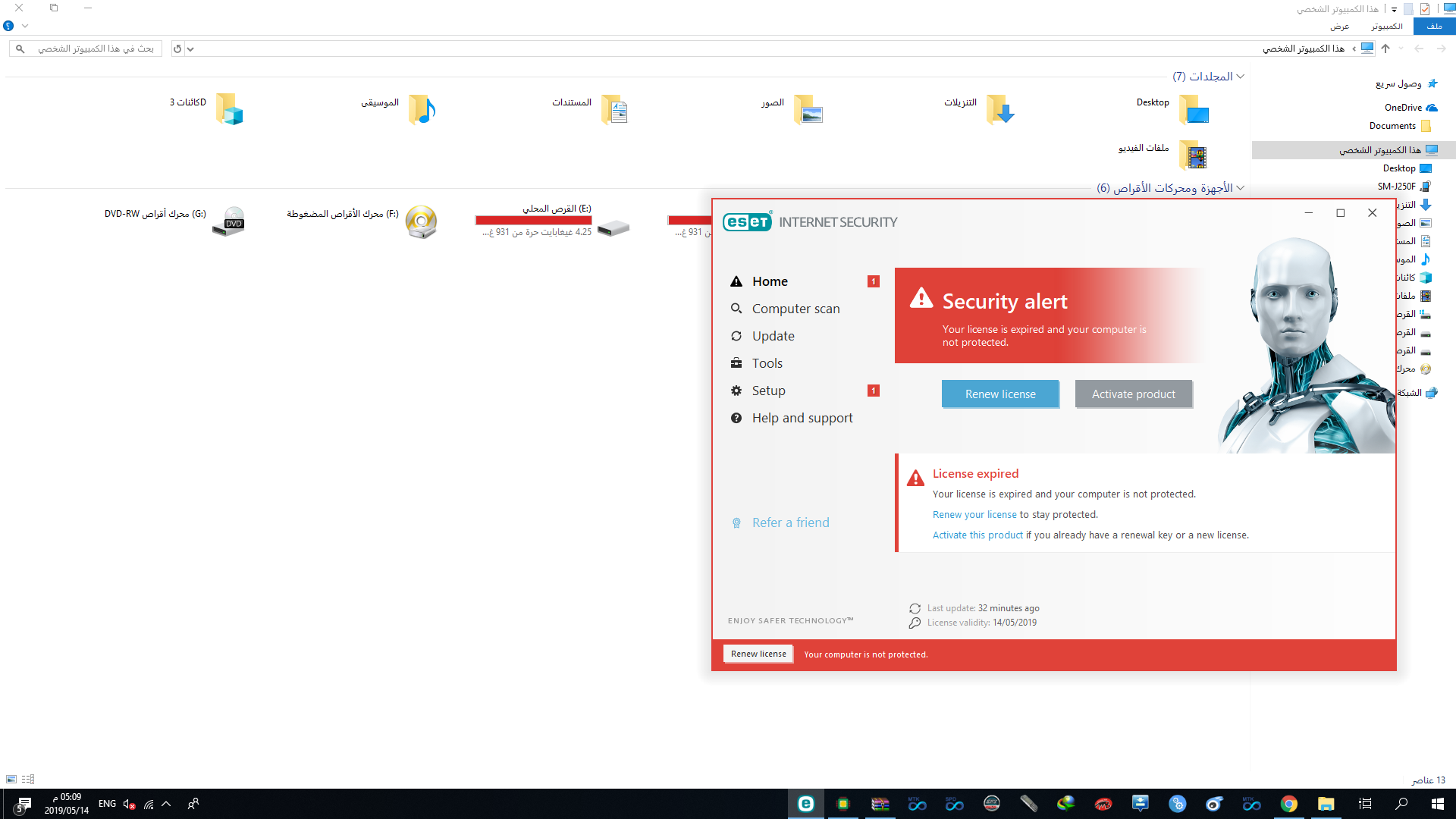Open Setup in ESET sidebar

(x=768, y=391)
